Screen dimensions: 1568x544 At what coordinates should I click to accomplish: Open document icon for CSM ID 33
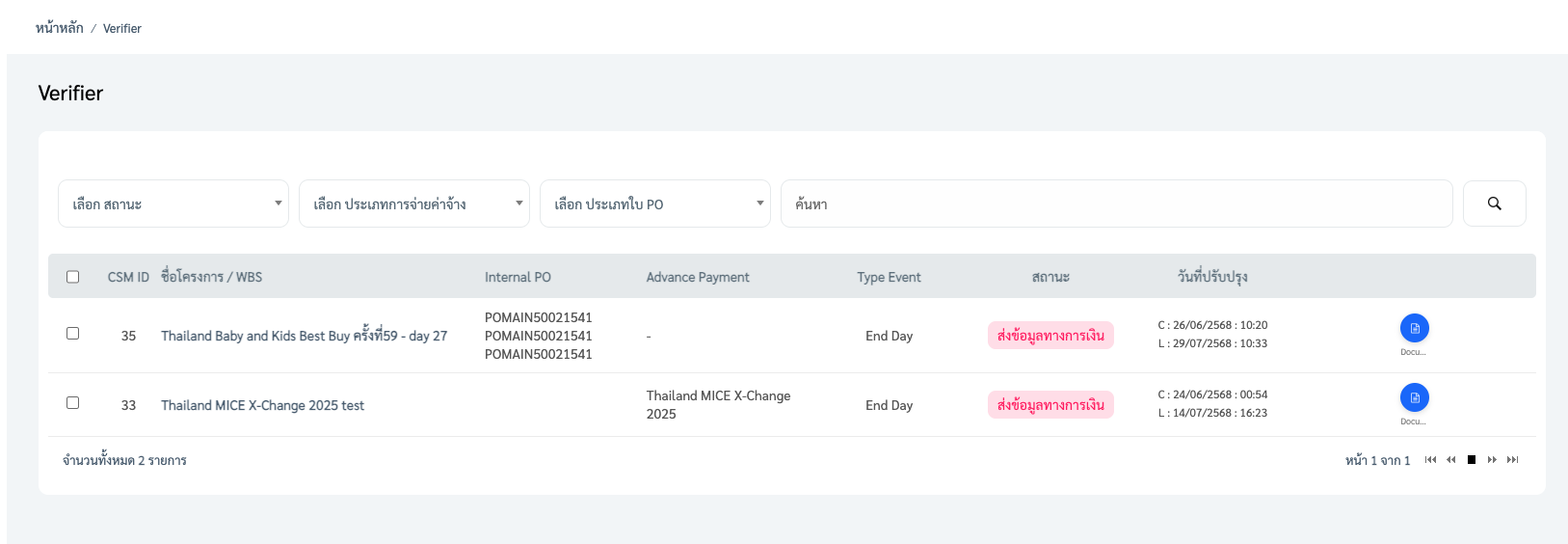tap(1414, 397)
